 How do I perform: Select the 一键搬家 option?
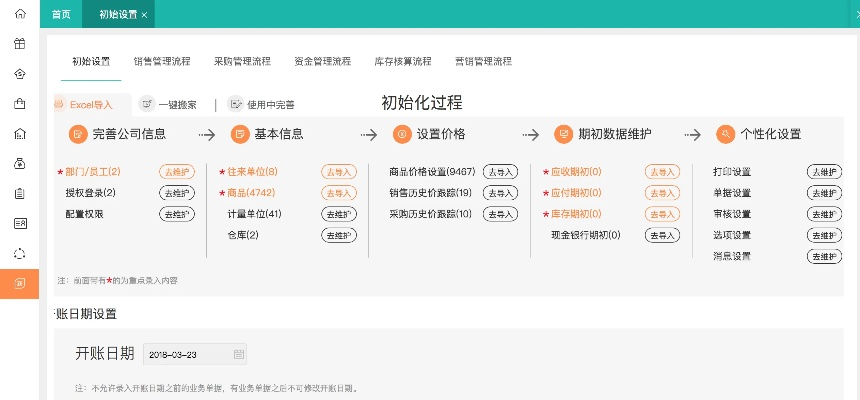[168, 103]
